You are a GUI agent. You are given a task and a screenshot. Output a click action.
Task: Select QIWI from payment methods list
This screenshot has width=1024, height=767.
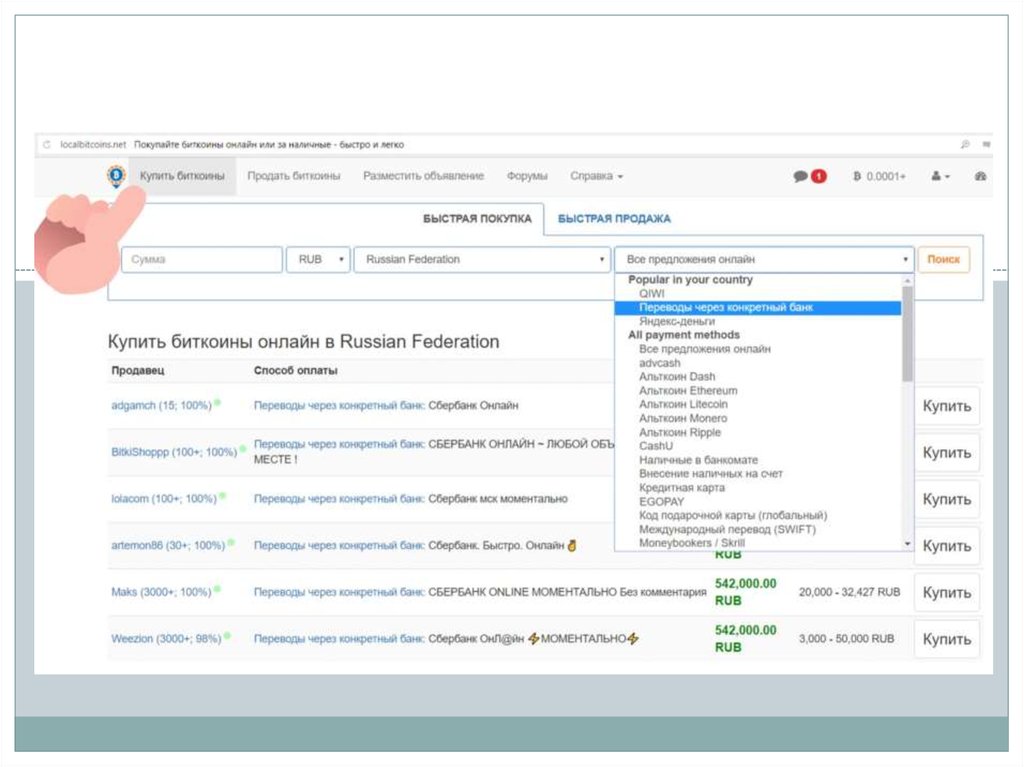(x=651, y=294)
